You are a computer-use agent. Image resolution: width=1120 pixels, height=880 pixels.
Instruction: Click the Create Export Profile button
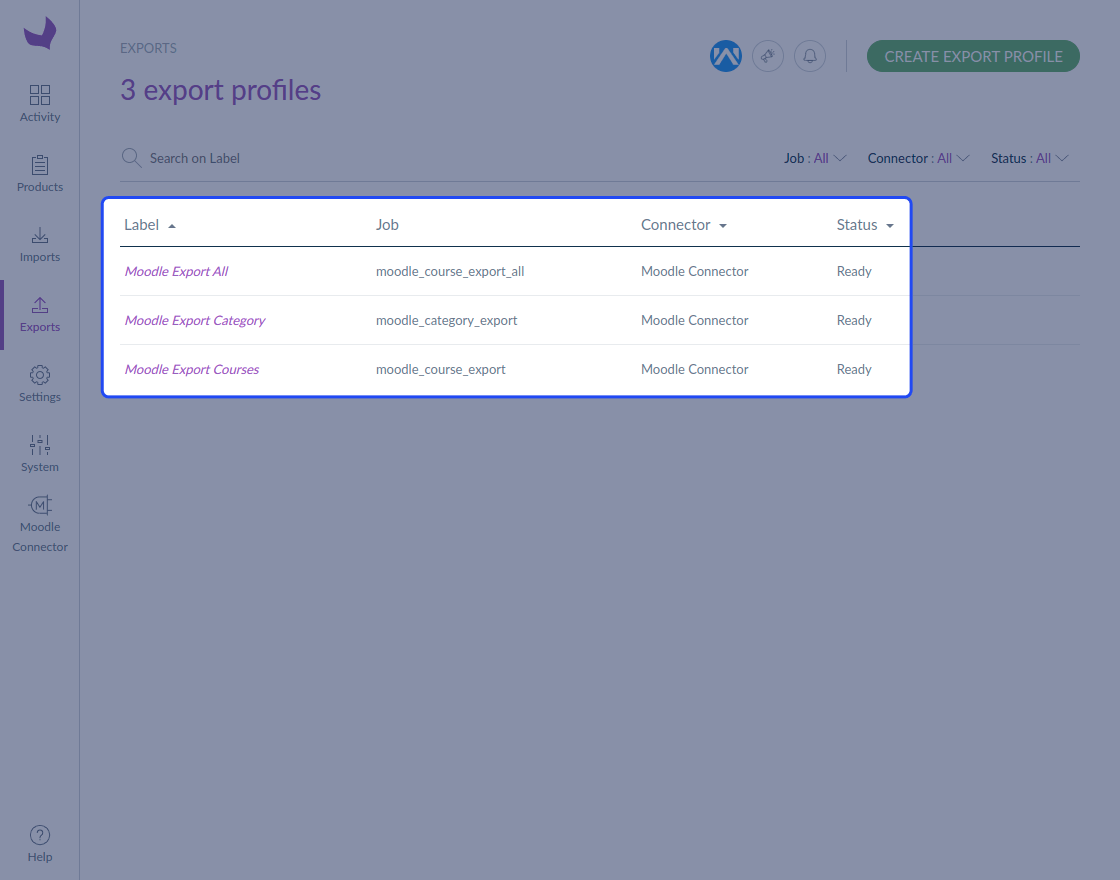click(973, 56)
